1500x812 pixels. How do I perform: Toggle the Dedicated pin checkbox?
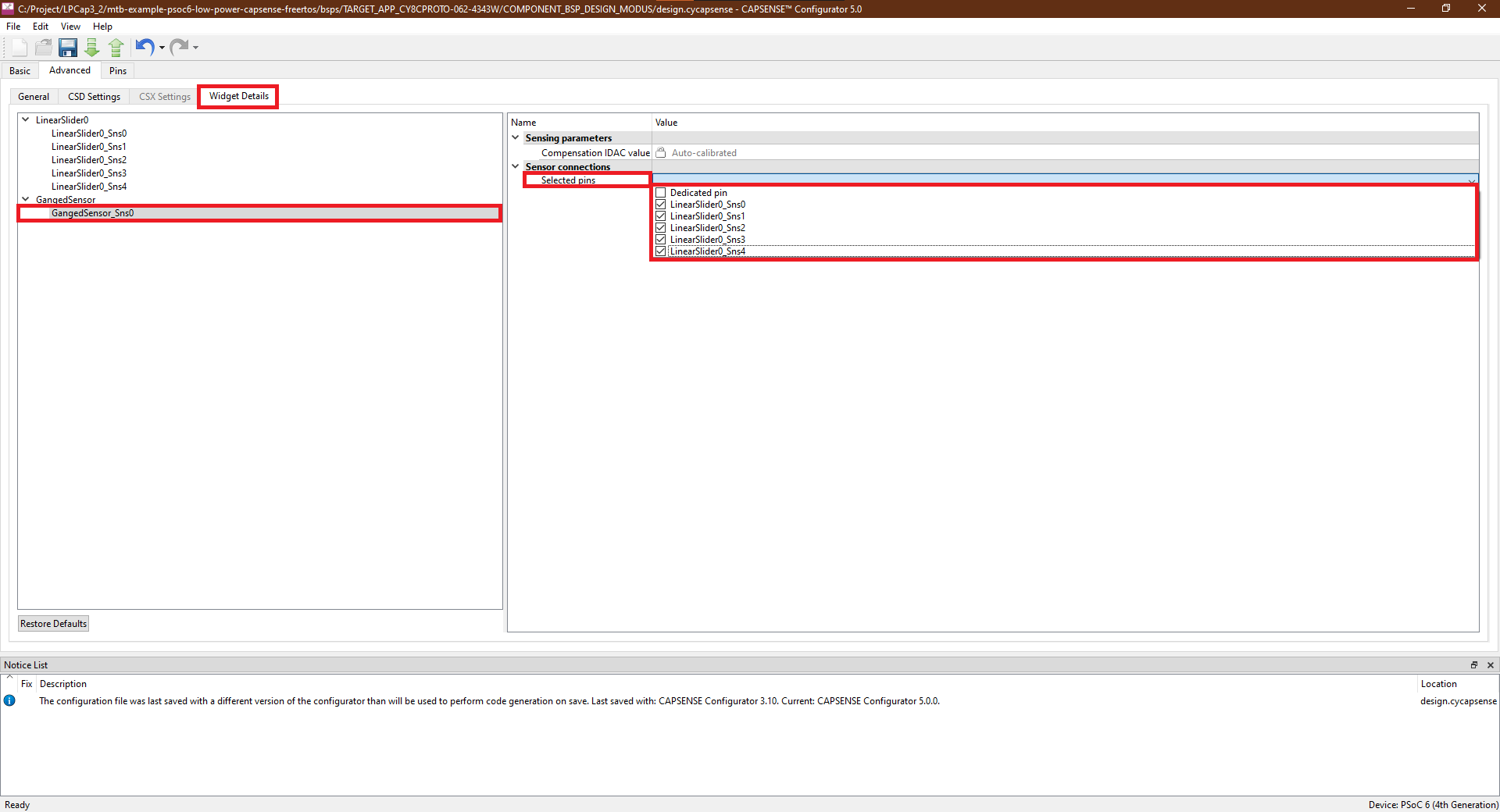(x=661, y=193)
